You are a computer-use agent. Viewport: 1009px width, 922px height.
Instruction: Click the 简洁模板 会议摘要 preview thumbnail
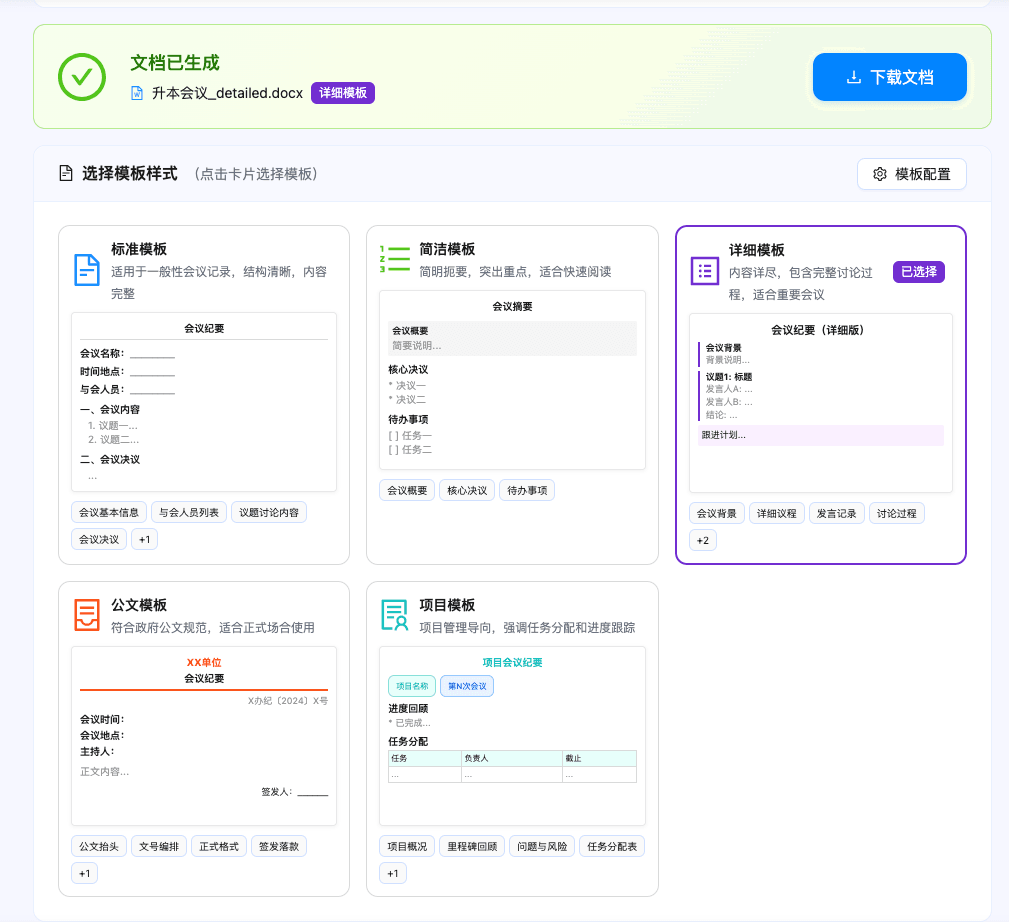[512, 380]
